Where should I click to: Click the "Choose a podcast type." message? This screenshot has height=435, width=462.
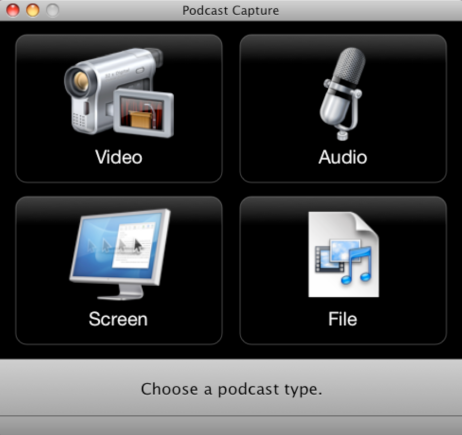[x=231, y=389]
